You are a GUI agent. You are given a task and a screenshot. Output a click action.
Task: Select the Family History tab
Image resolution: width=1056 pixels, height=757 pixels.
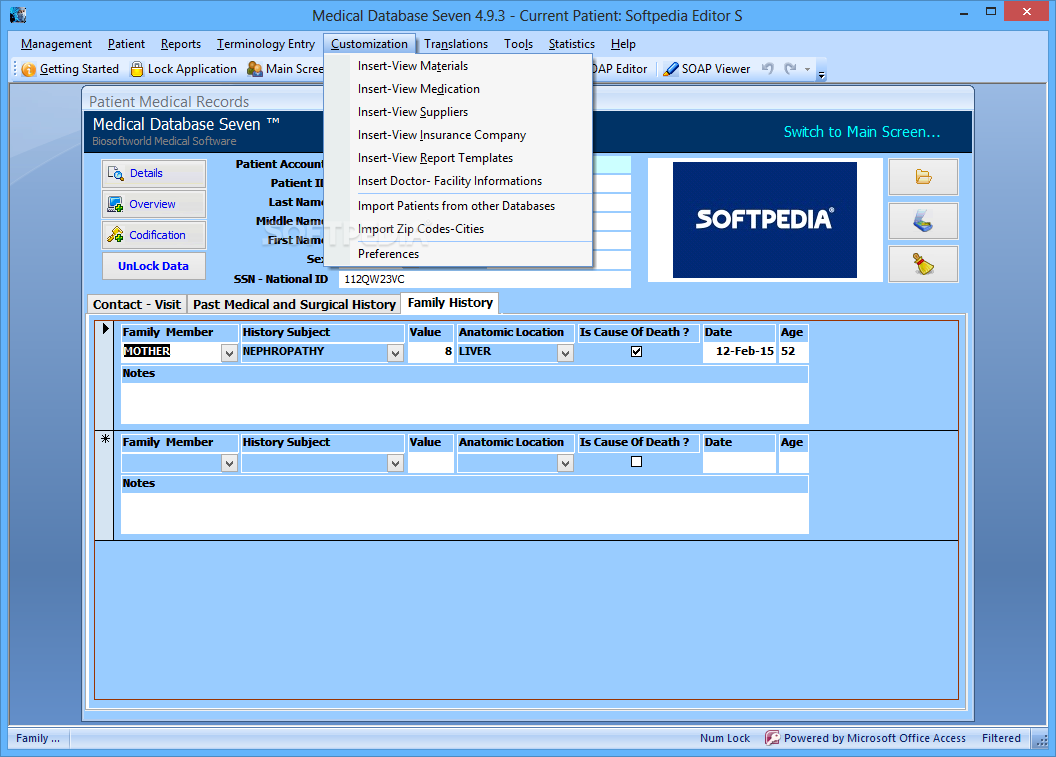coord(450,303)
